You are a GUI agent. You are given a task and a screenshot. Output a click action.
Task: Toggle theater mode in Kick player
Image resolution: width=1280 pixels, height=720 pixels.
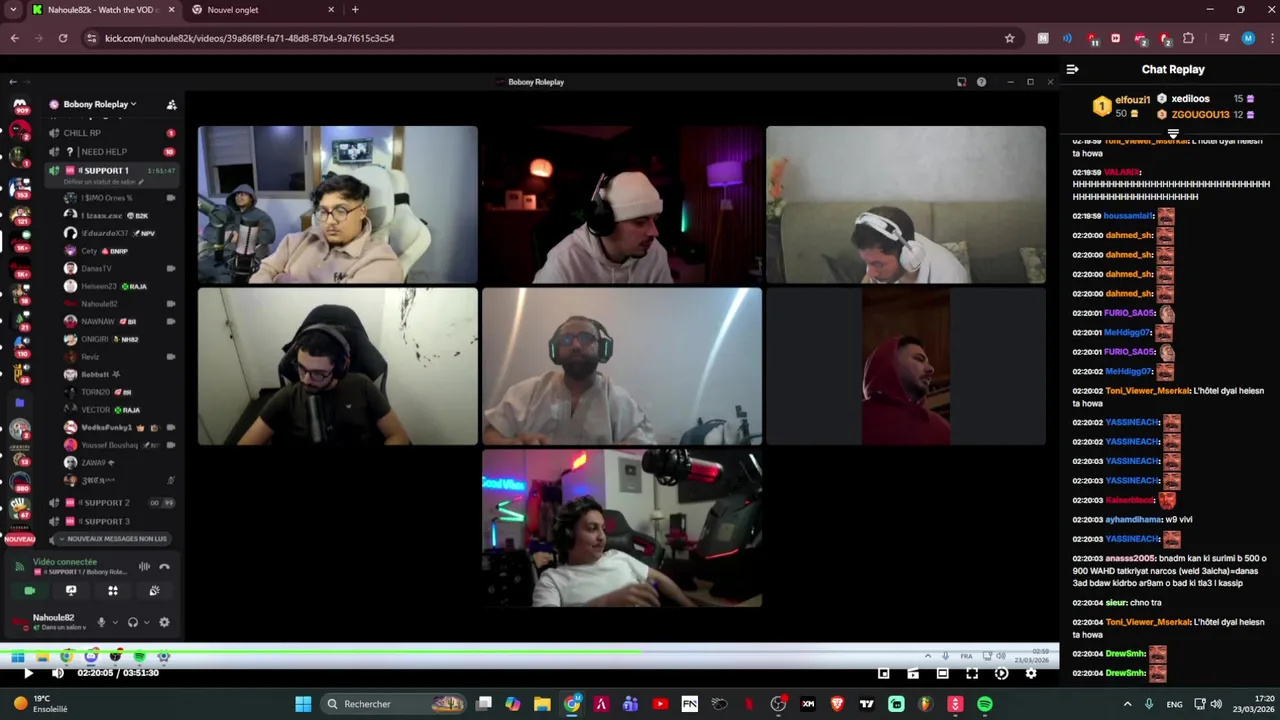click(942, 674)
